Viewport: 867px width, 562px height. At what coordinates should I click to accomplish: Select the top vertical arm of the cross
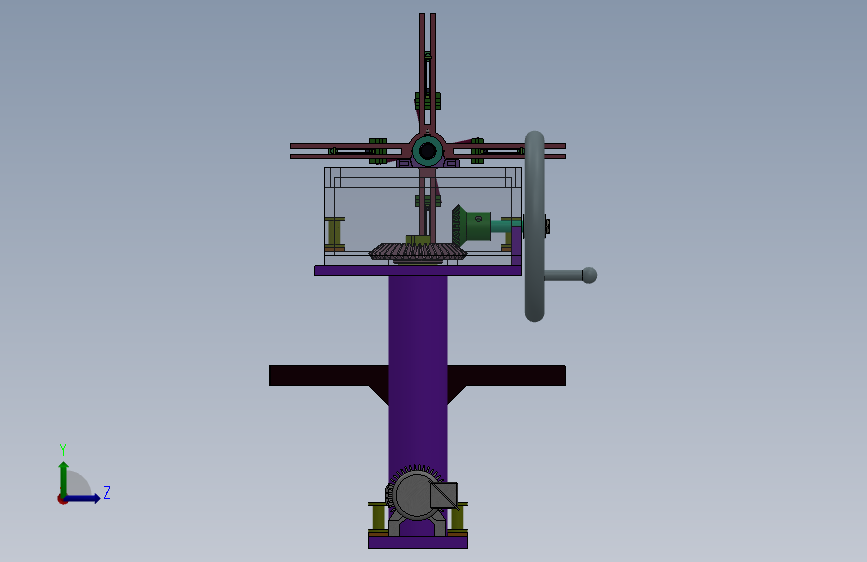tap(427, 72)
